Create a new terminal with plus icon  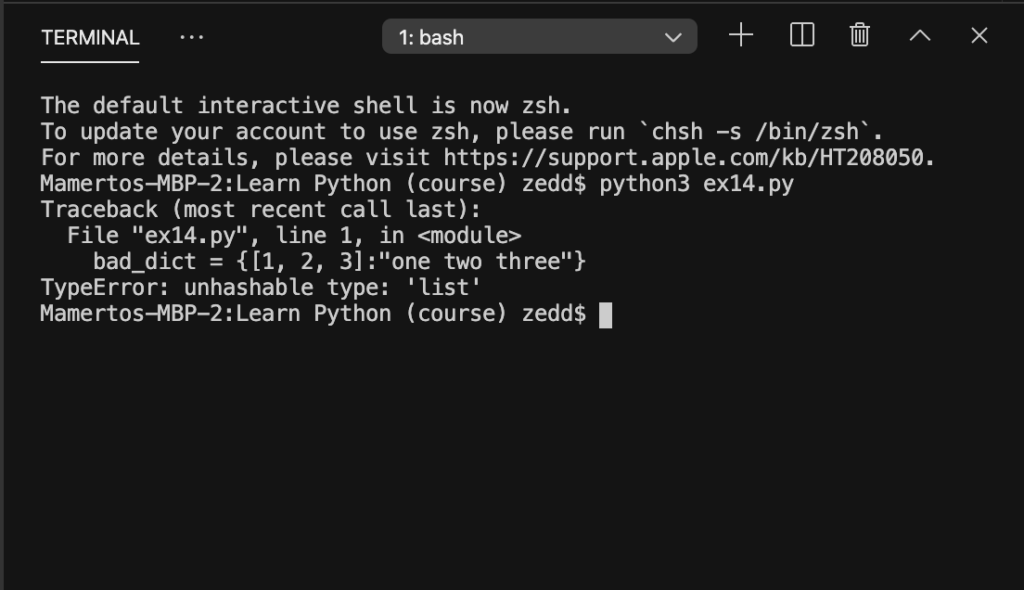point(741,35)
